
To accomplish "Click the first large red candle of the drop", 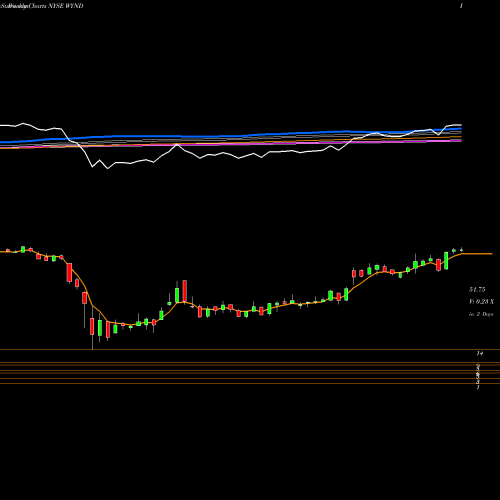I will (x=69, y=273).
